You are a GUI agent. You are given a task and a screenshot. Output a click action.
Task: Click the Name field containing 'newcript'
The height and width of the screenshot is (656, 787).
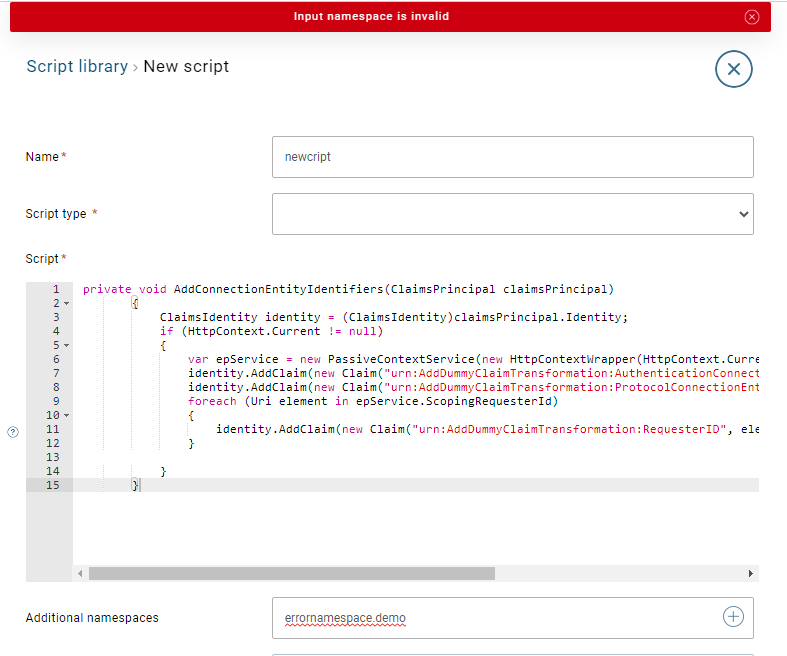[512, 157]
